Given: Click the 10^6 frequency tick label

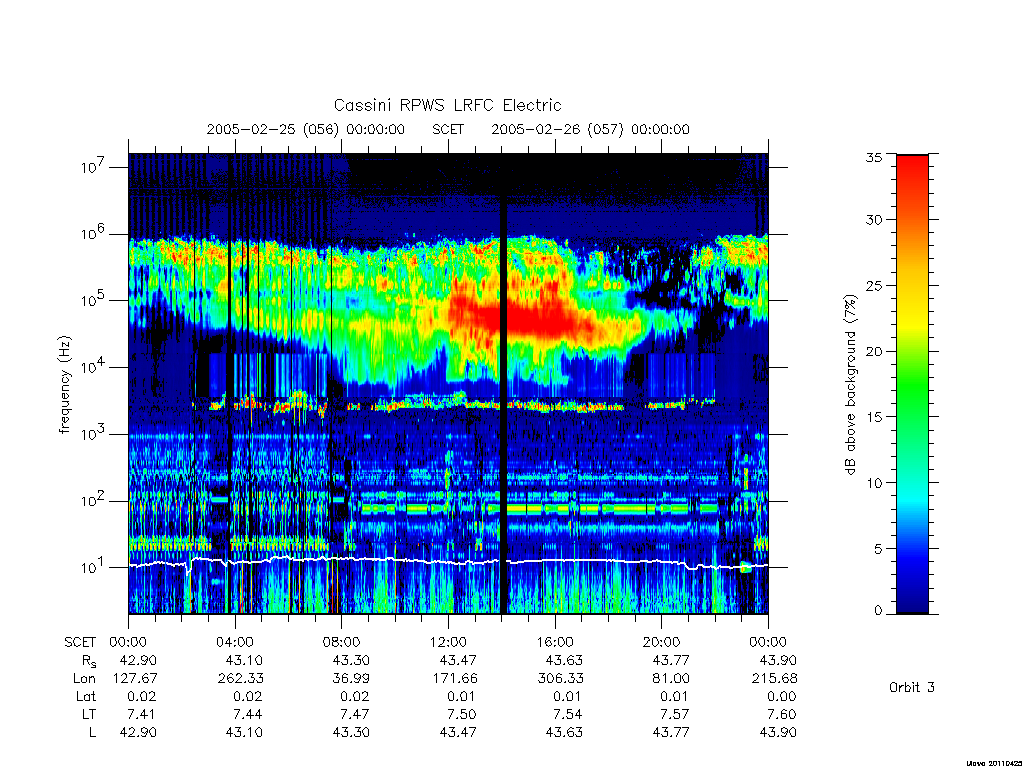Looking at the screenshot, I should point(94,234).
